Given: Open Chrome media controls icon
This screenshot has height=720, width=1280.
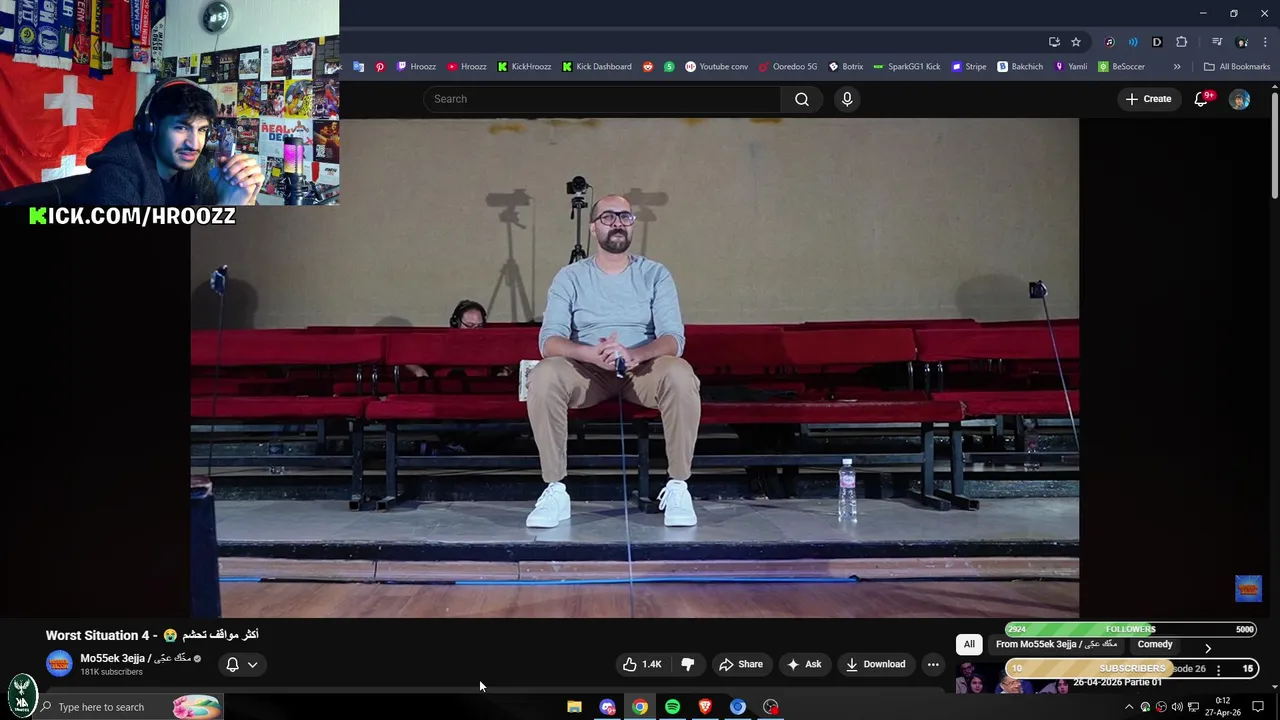Looking at the screenshot, I should pyautogui.click(x=1217, y=42).
